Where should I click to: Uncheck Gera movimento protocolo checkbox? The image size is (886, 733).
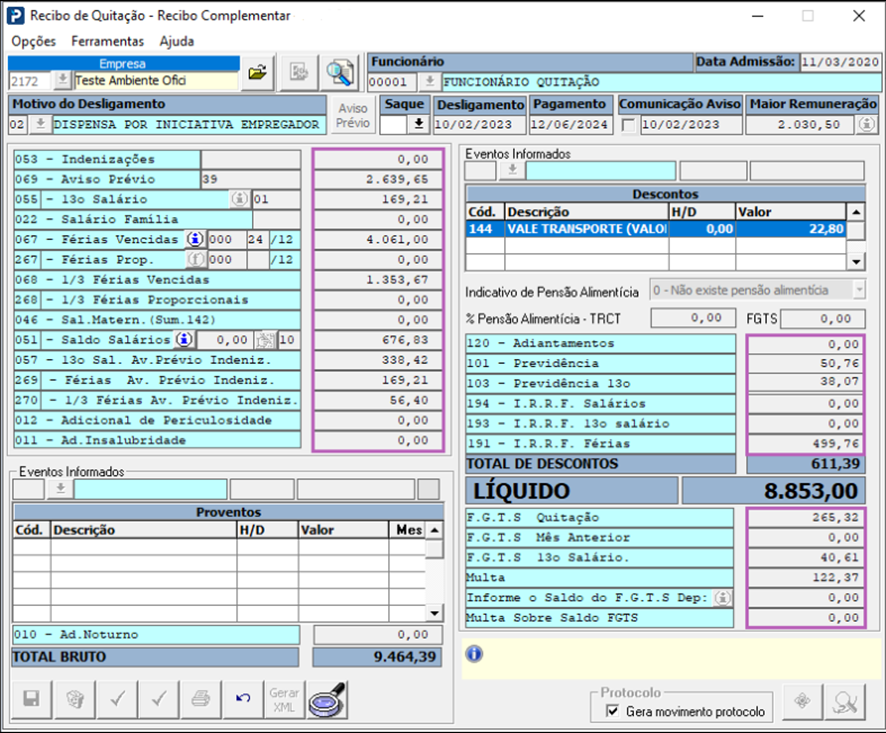(x=613, y=711)
